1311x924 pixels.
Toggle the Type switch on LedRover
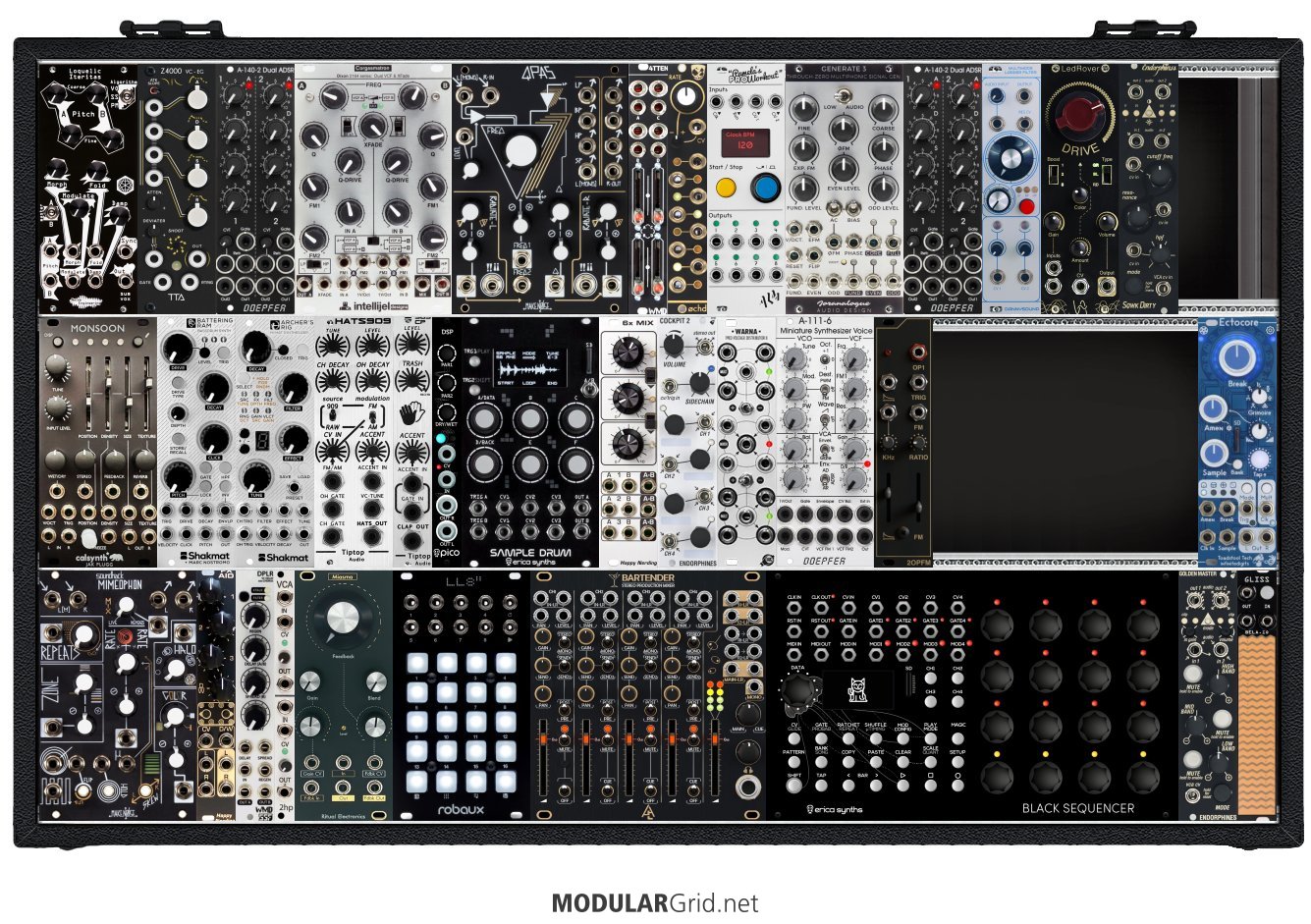(x=1107, y=177)
